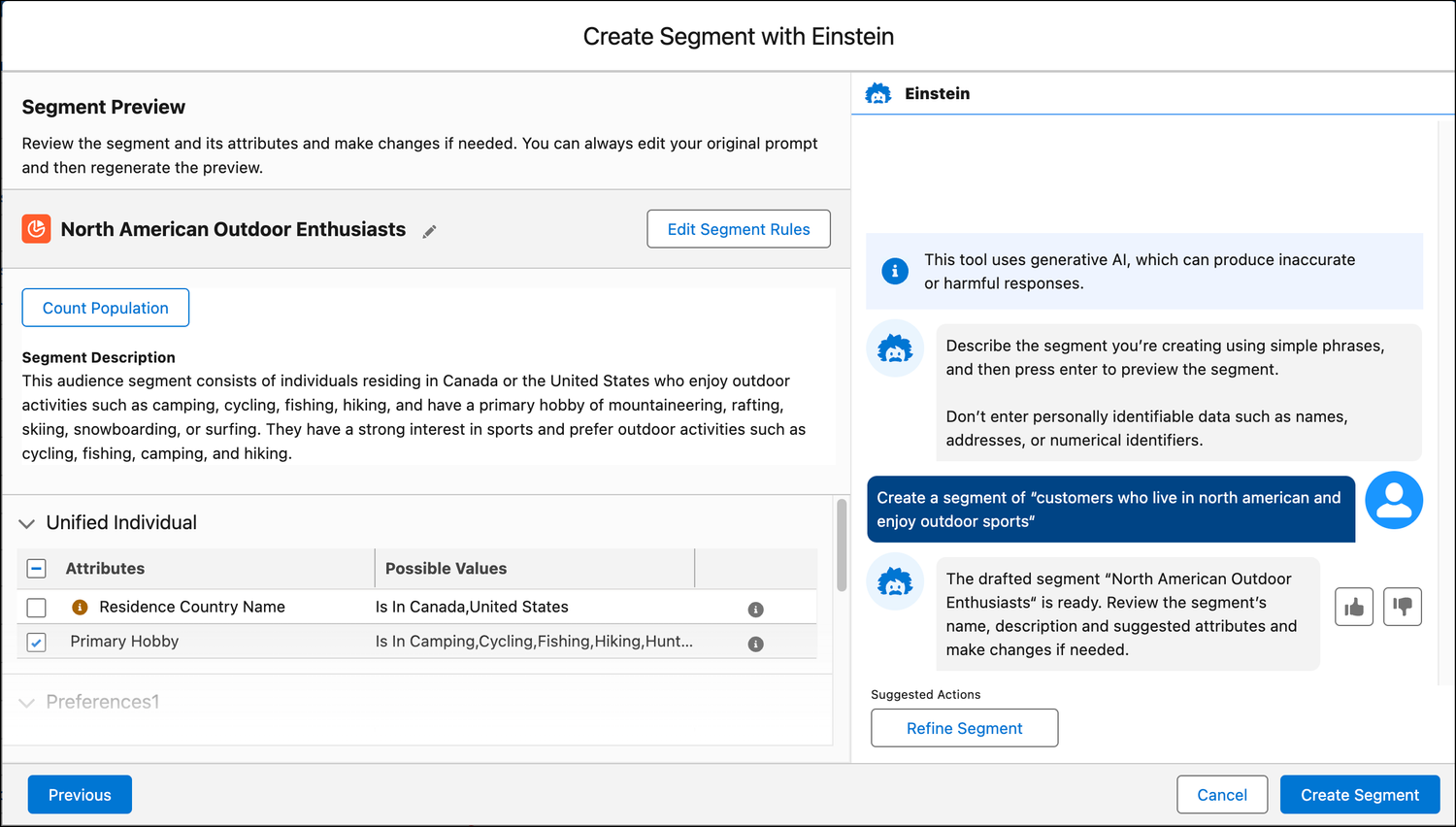Click the pencil icon to rename the segment
This screenshot has width=1456, height=827.
point(429,231)
